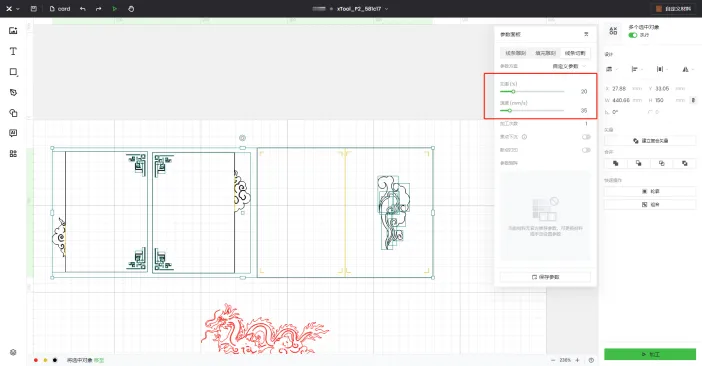Expand the app logo menu chevron
Image resolution: width=702 pixels, height=366 pixels.
tap(18, 9)
